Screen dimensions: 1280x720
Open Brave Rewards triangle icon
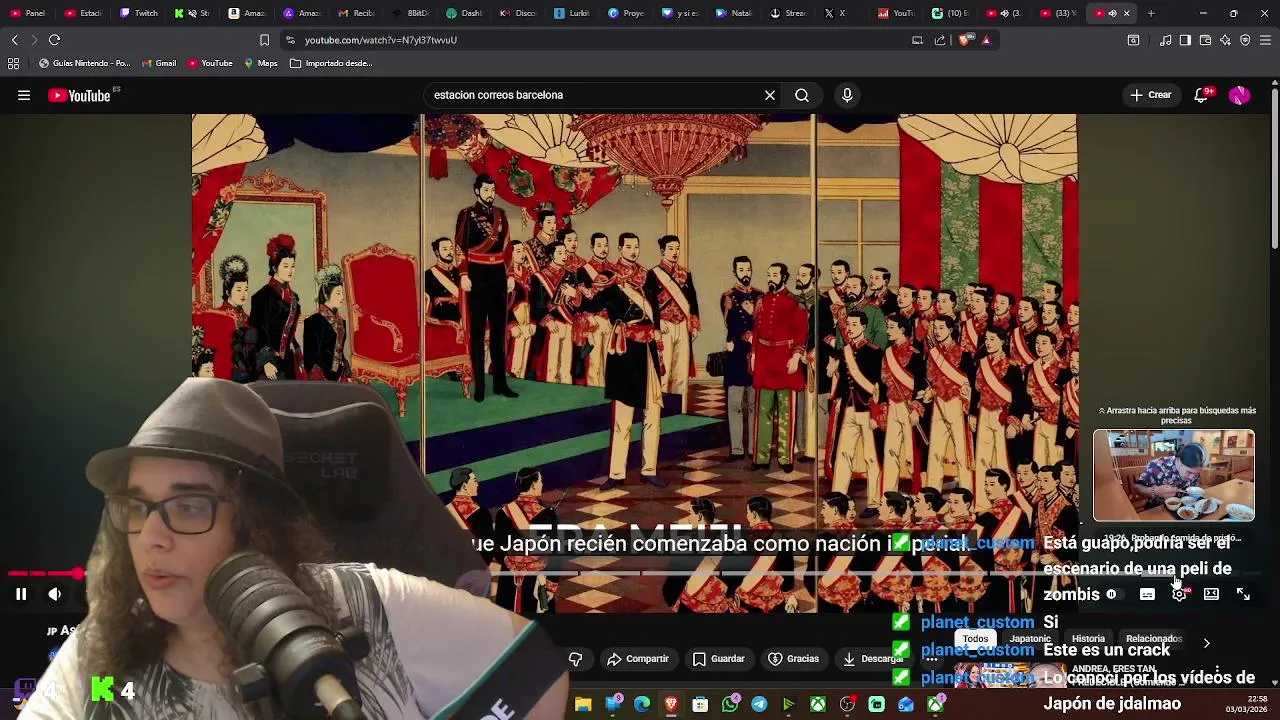click(986, 40)
